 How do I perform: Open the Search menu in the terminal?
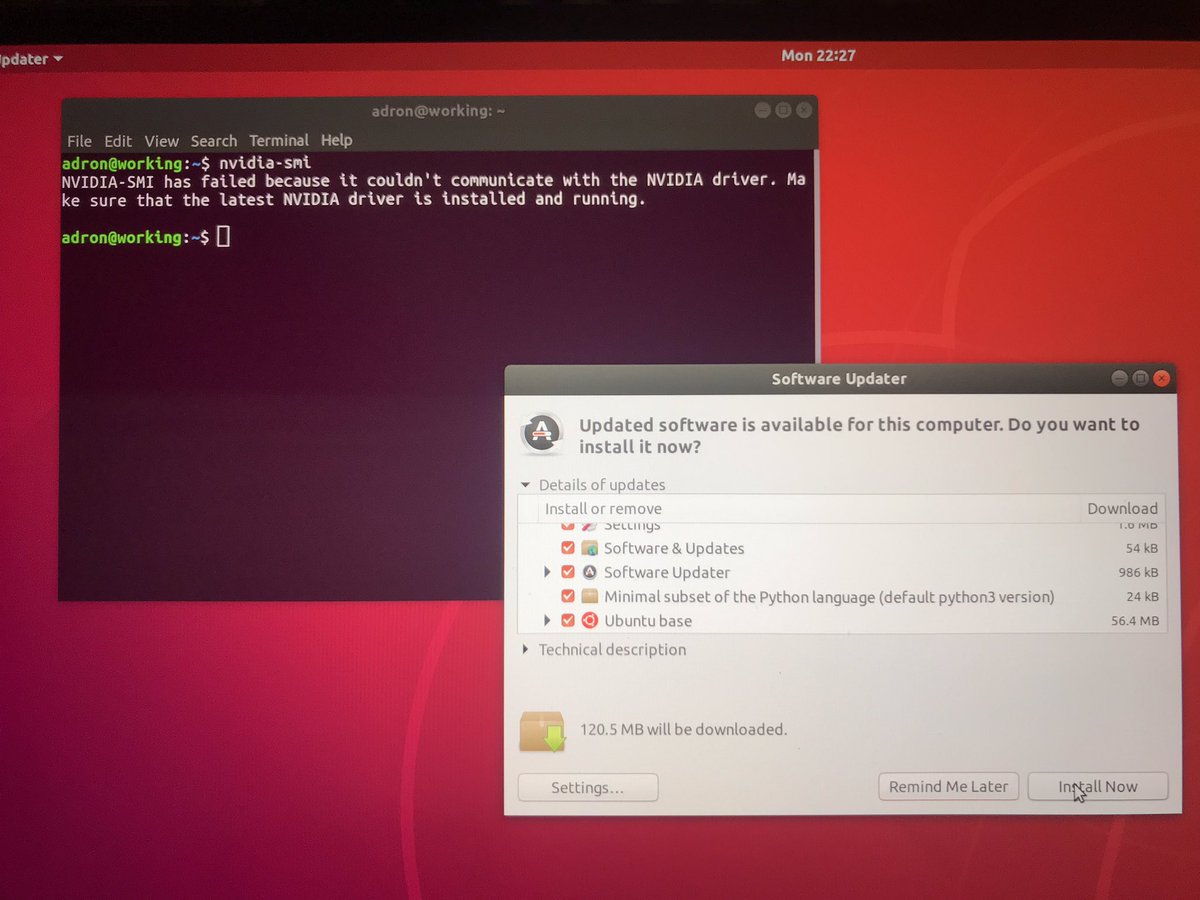[214, 141]
